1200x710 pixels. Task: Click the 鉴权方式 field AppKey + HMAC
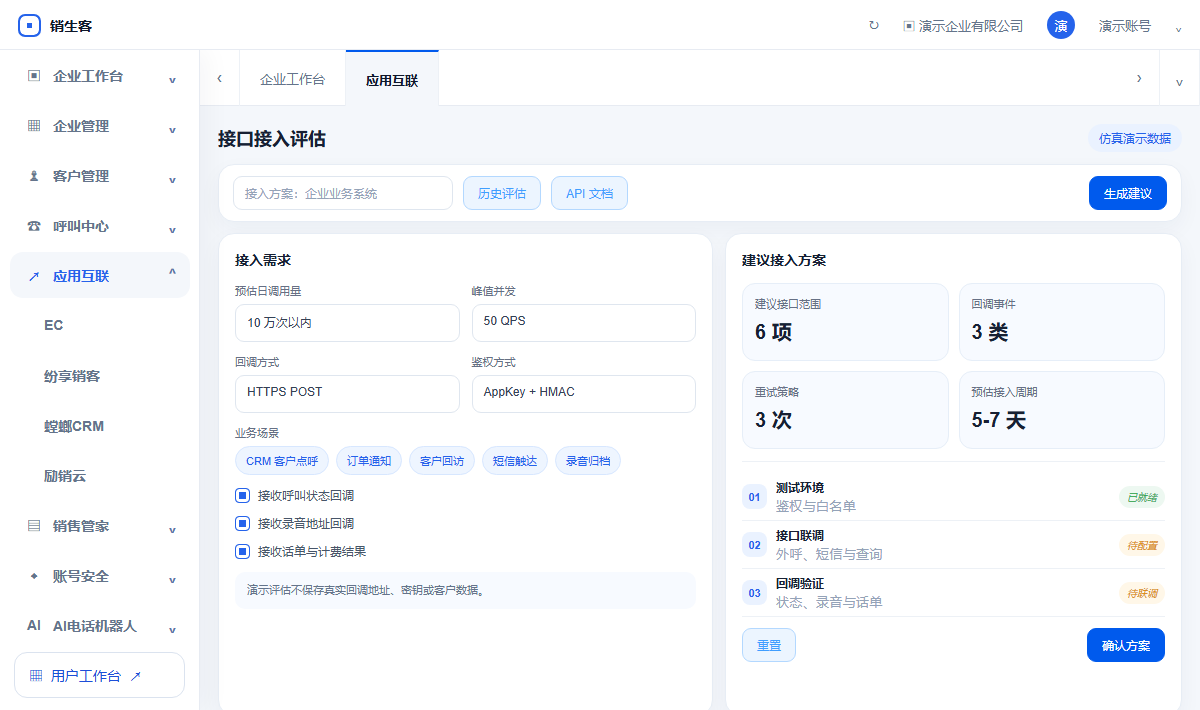pos(584,393)
